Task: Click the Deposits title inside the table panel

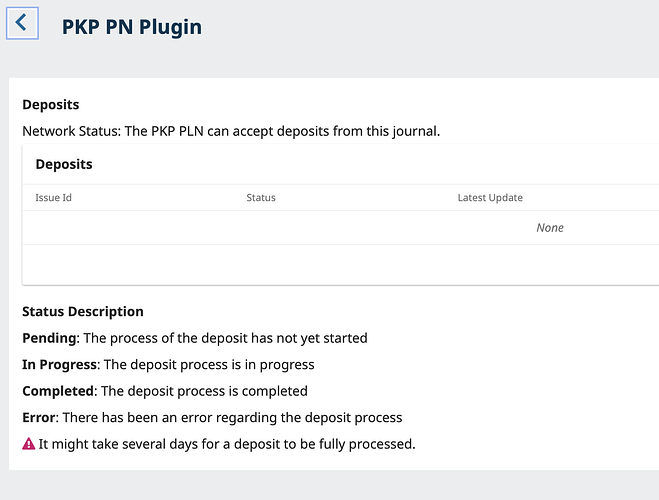Action: tap(64, 164)
